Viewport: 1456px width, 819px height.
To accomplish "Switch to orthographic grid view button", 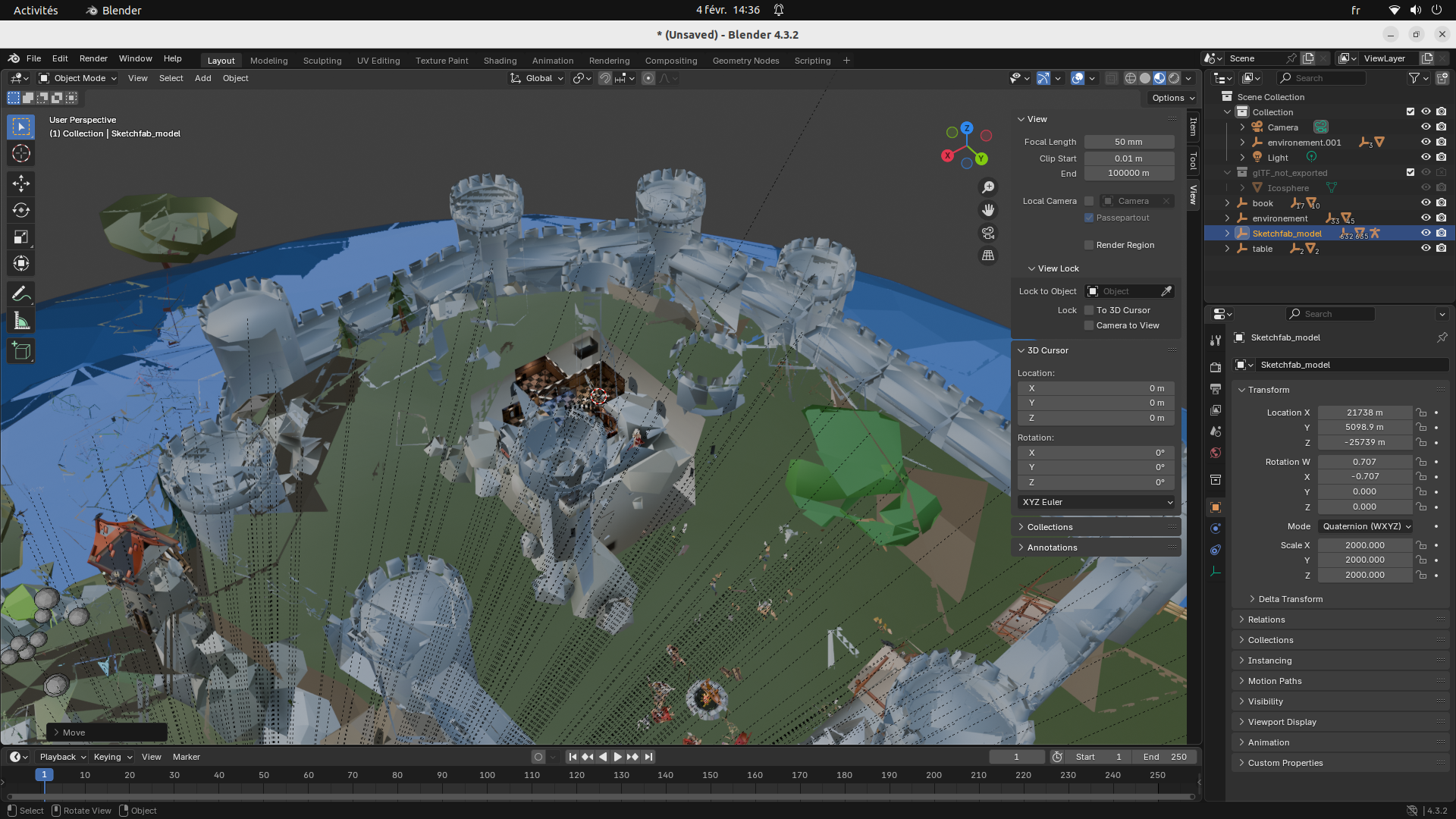I will [x=988, y=256].
